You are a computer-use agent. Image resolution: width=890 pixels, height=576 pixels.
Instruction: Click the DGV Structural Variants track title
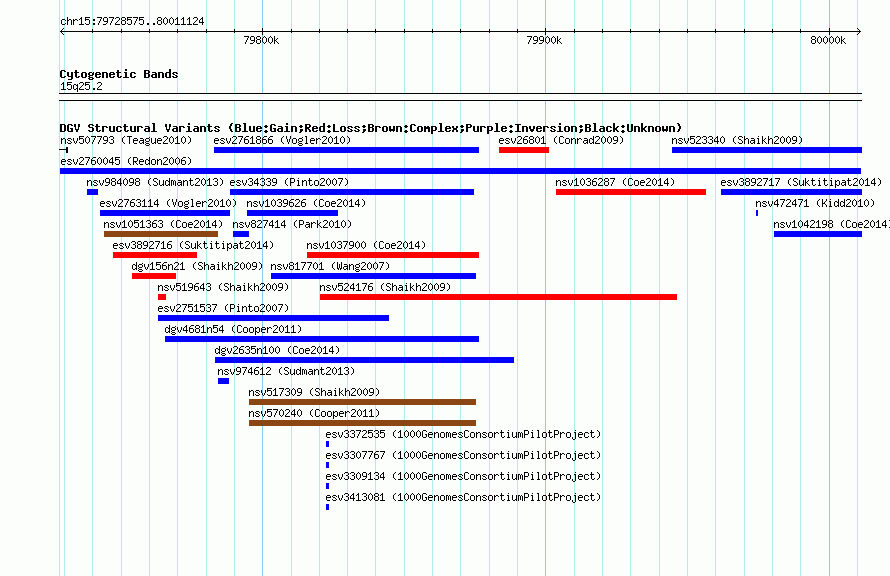(371, 128)
